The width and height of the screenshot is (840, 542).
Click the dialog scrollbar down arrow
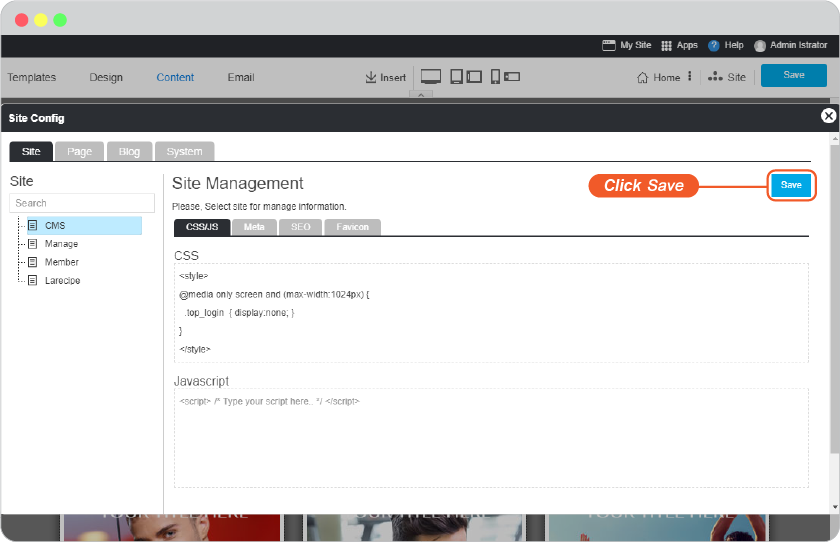pyautogui.click(x=835, y=507)
